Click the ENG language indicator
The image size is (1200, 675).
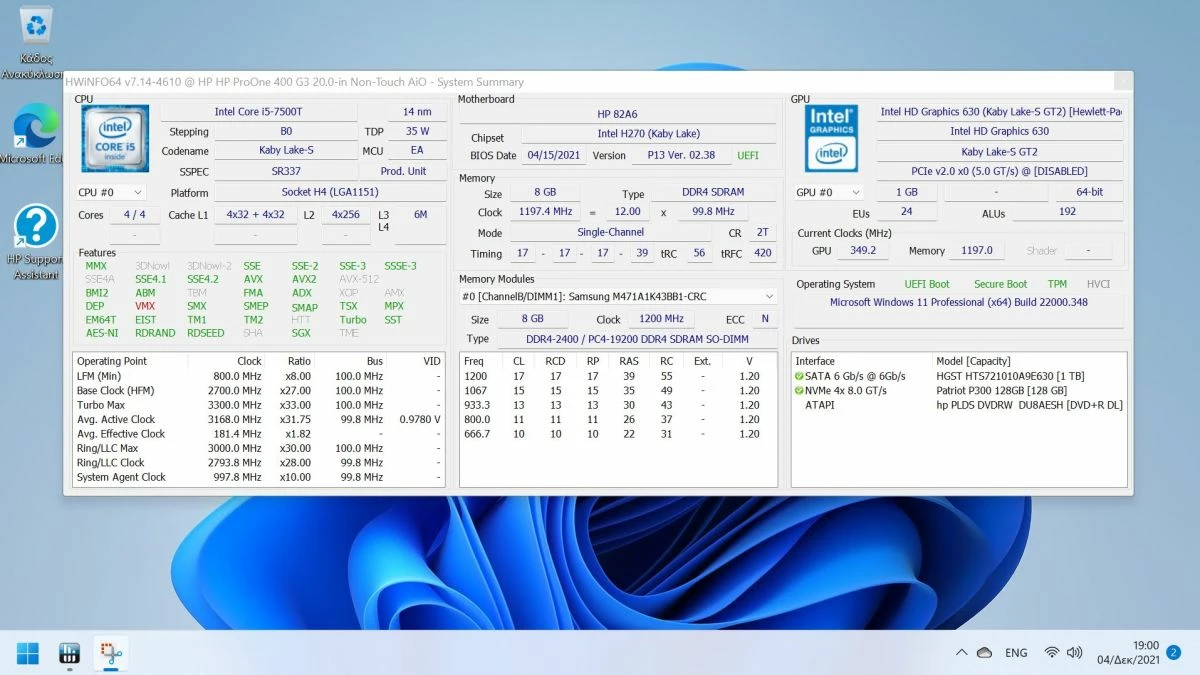click(x=1016, y=653)
